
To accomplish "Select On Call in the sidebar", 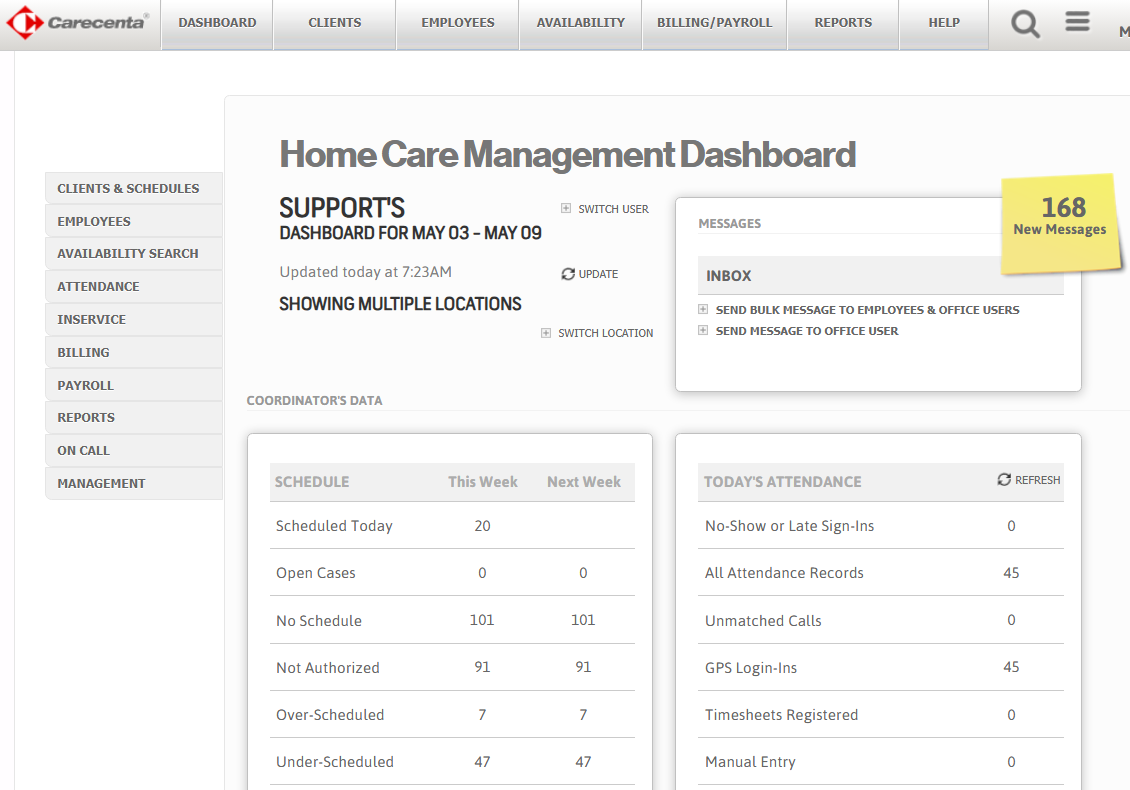I will [x=134, y=451].
